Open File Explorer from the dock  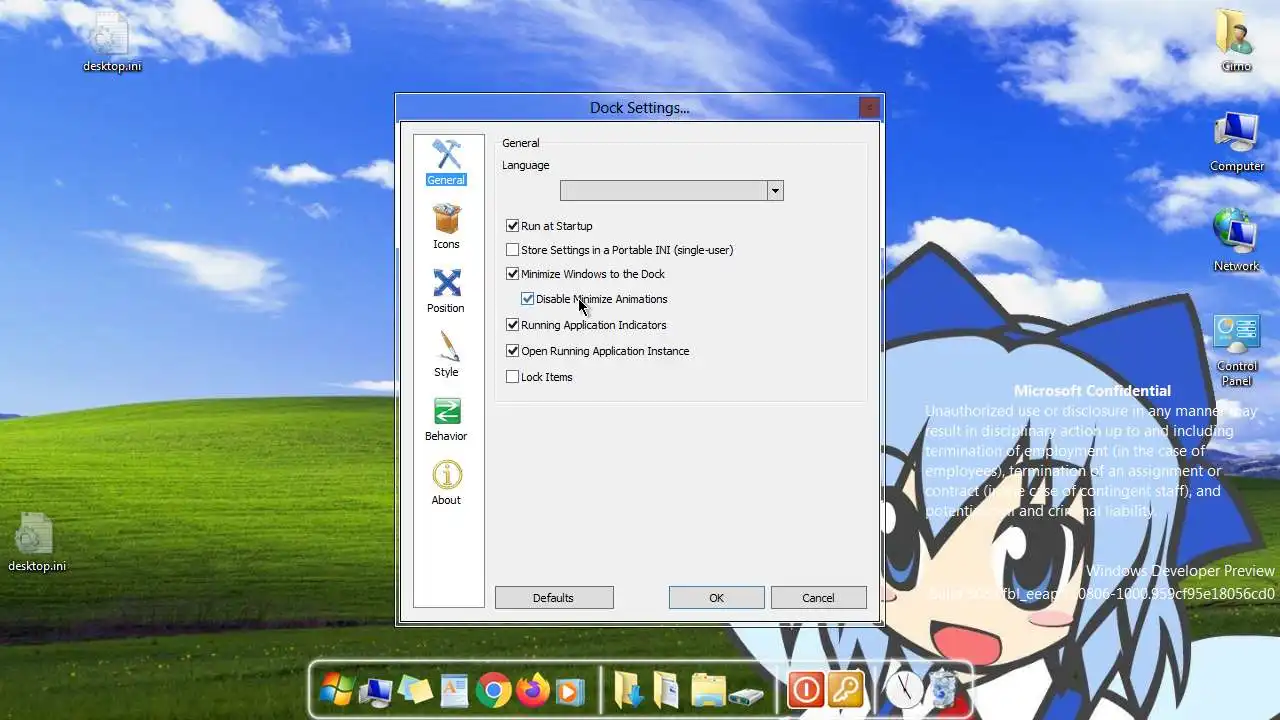tap(707, 690)
